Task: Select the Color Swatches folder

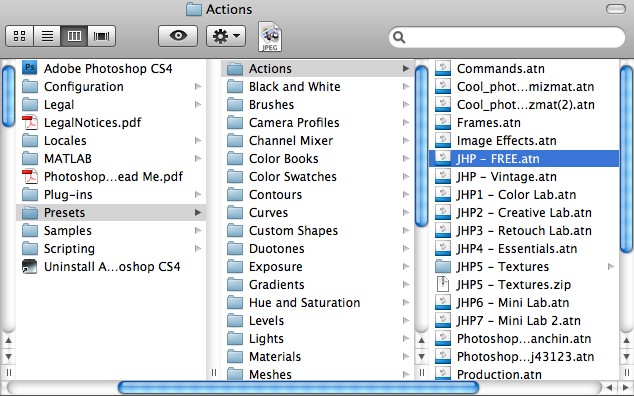Action: tap(317, 176)
